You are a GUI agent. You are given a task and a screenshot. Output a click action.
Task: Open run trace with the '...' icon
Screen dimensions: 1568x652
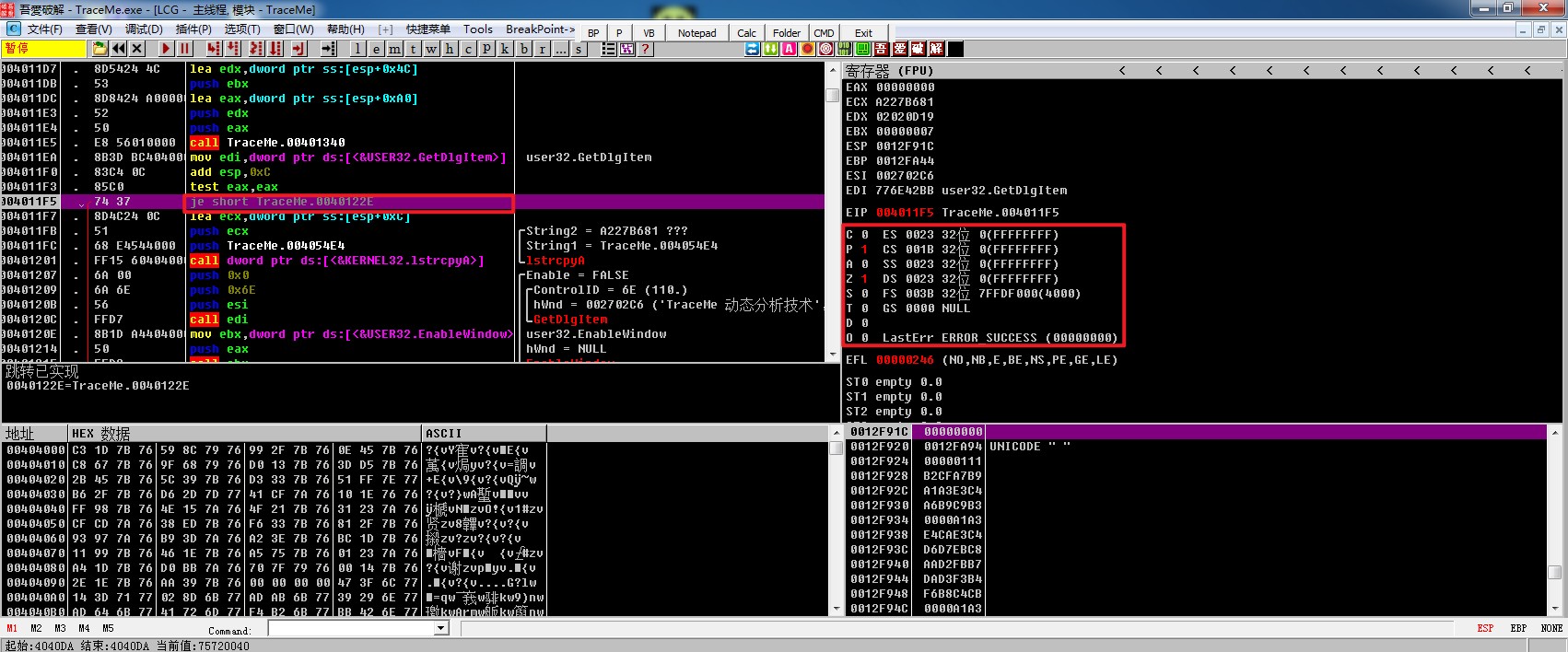coord(561,49)
